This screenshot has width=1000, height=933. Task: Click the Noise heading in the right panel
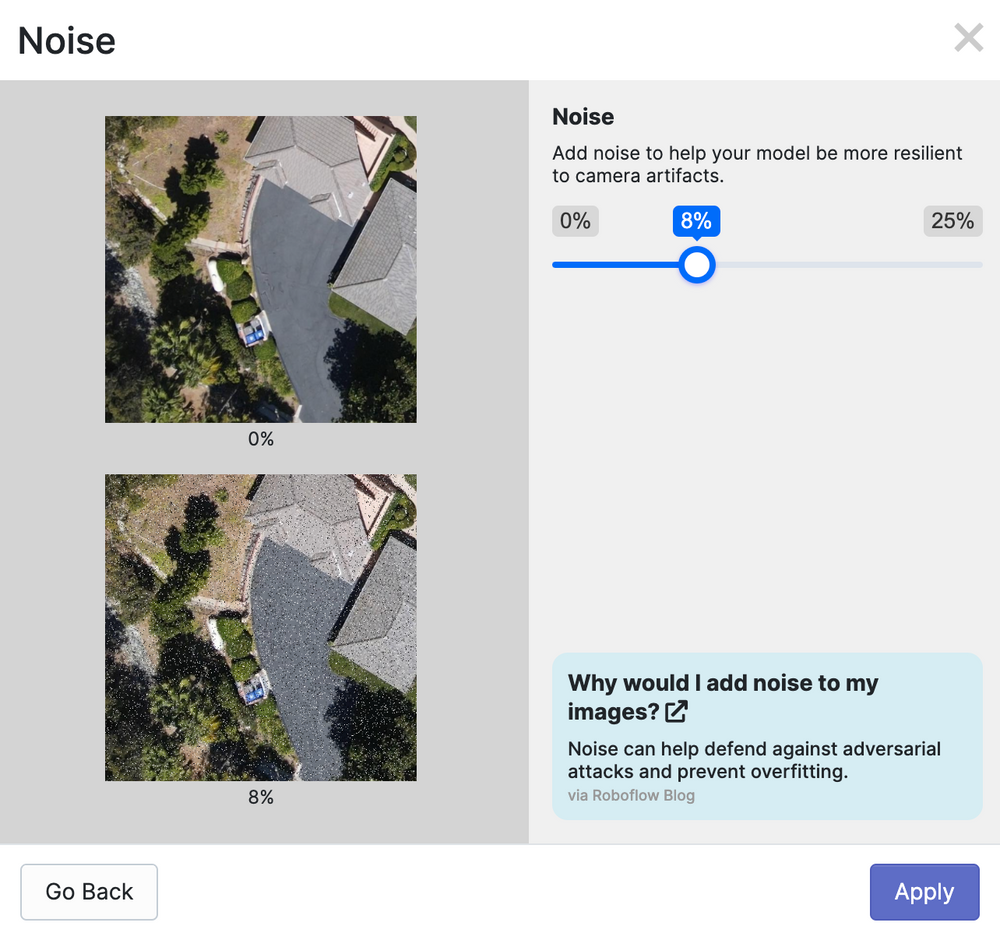[583, 117]
